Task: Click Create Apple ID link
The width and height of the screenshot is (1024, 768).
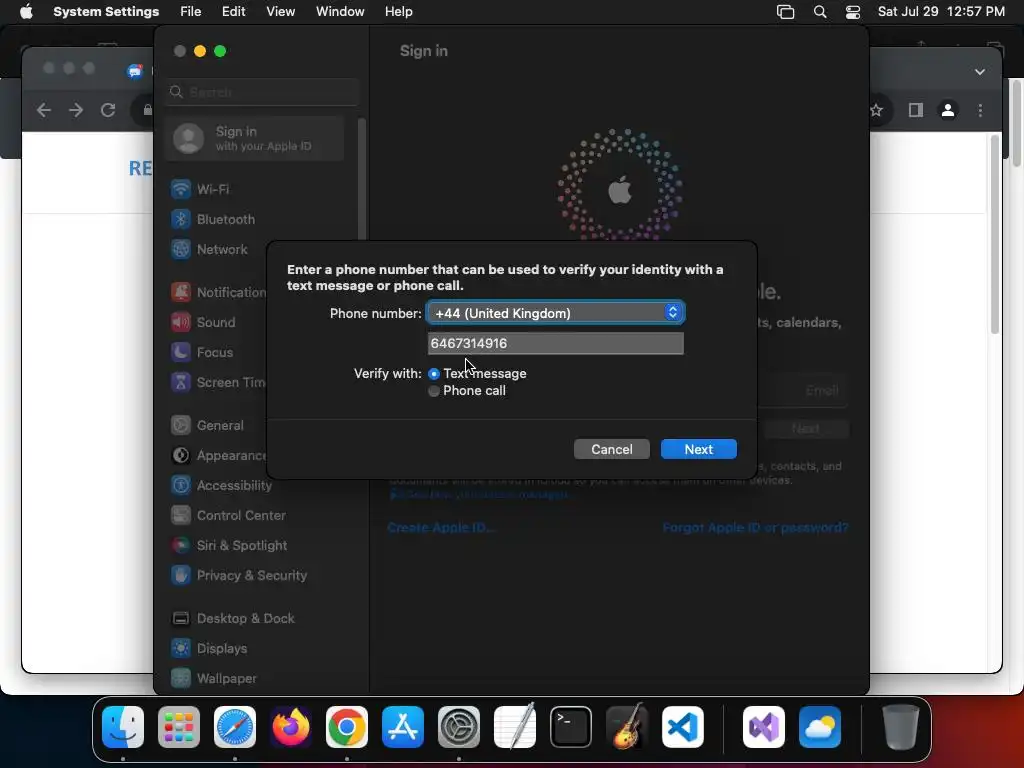Action: click(441, 528)
